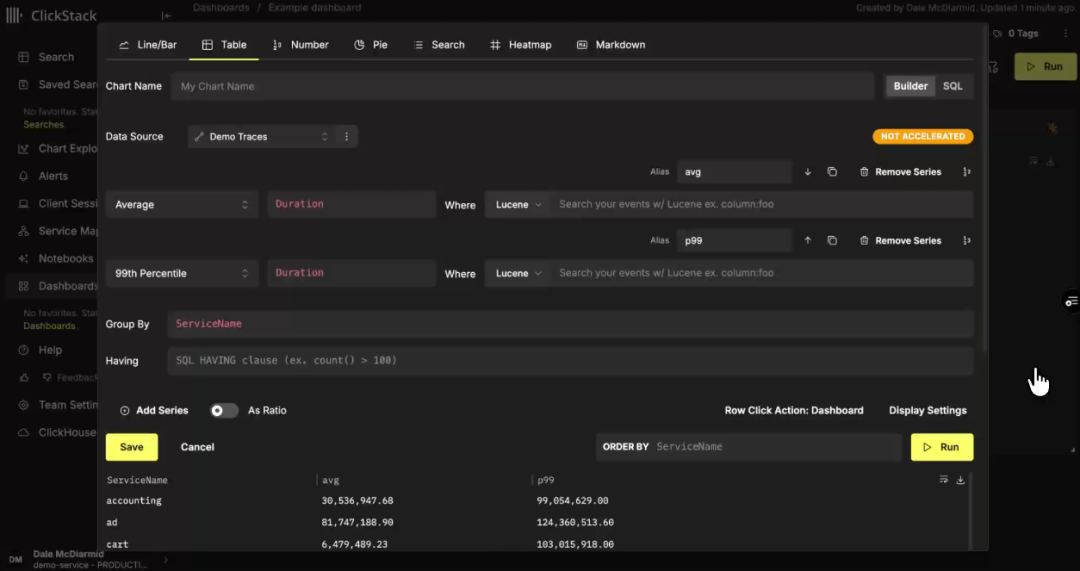
Task: Duplicate the p99 series
Action: tap(832, 240)
